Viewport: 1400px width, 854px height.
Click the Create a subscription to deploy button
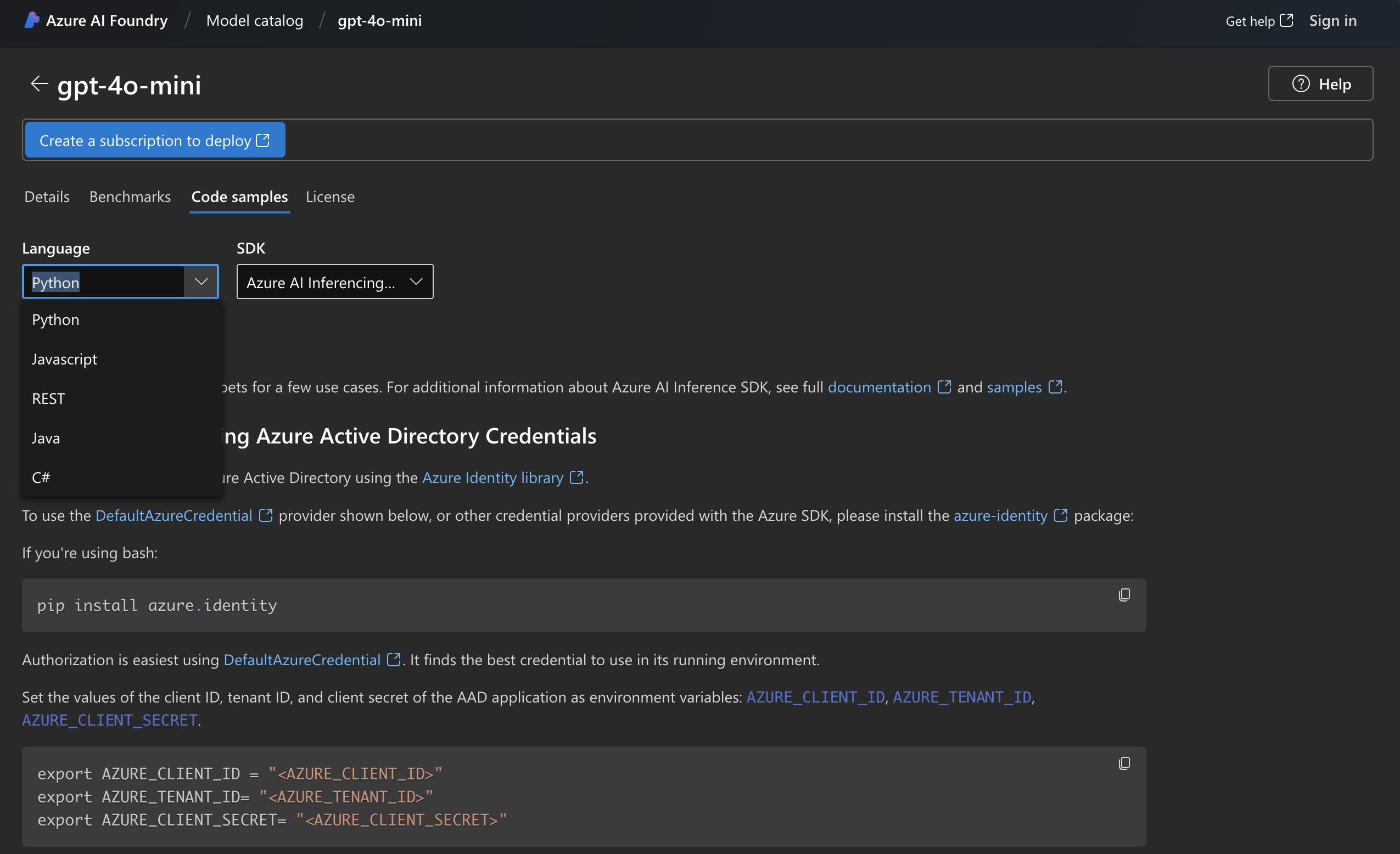[x=154, y=139]
